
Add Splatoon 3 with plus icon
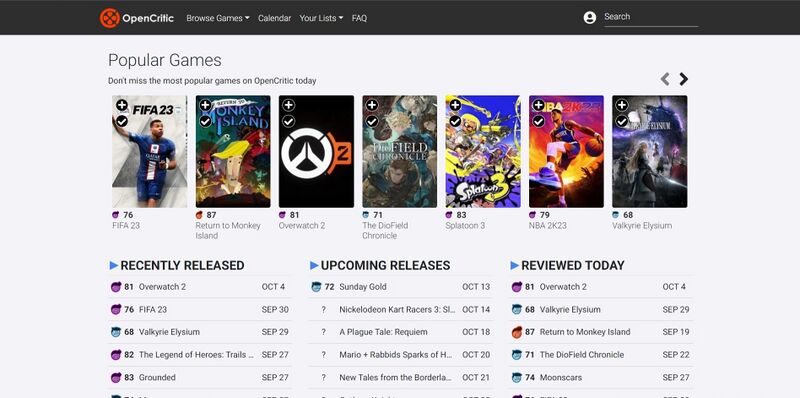point(455,105)
